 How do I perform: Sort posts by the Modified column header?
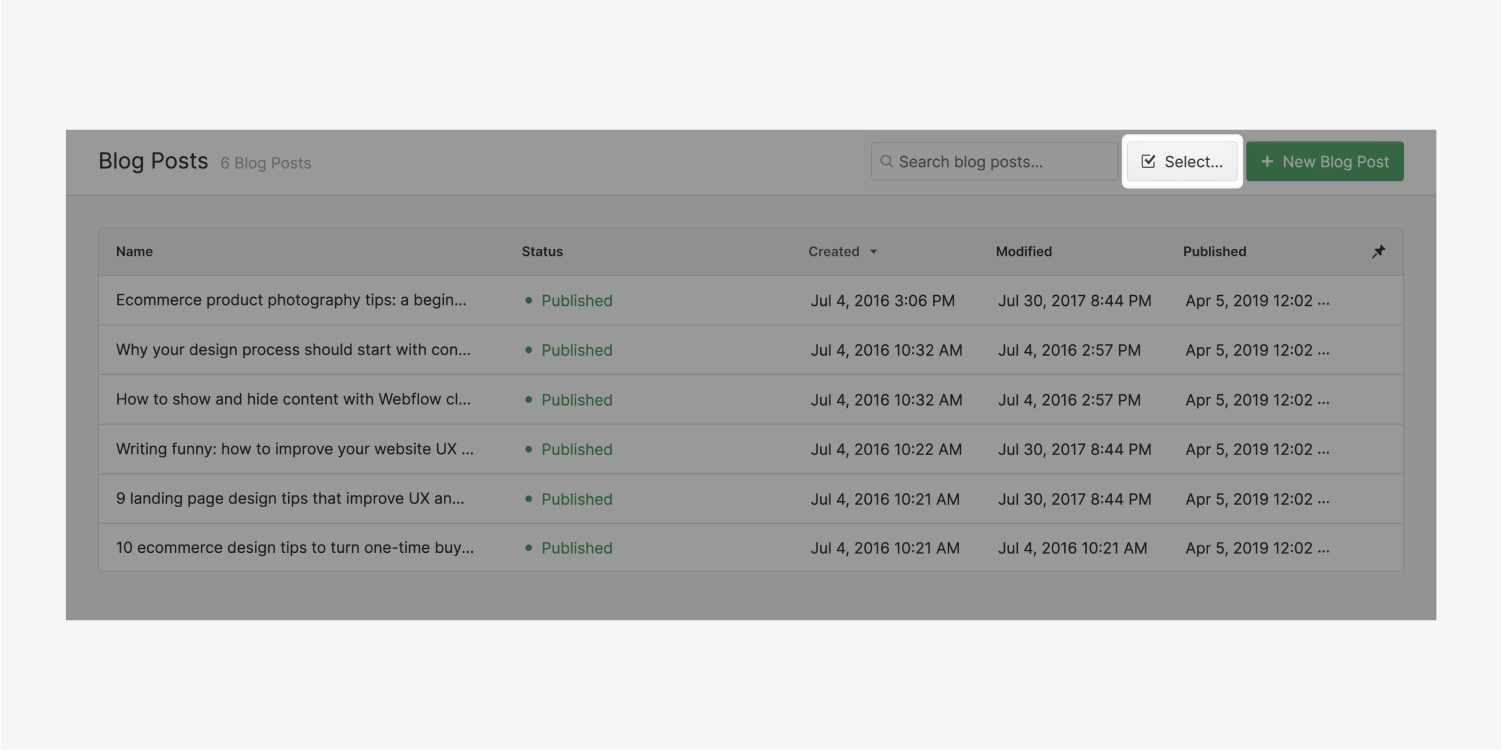tap(1024, 251)
